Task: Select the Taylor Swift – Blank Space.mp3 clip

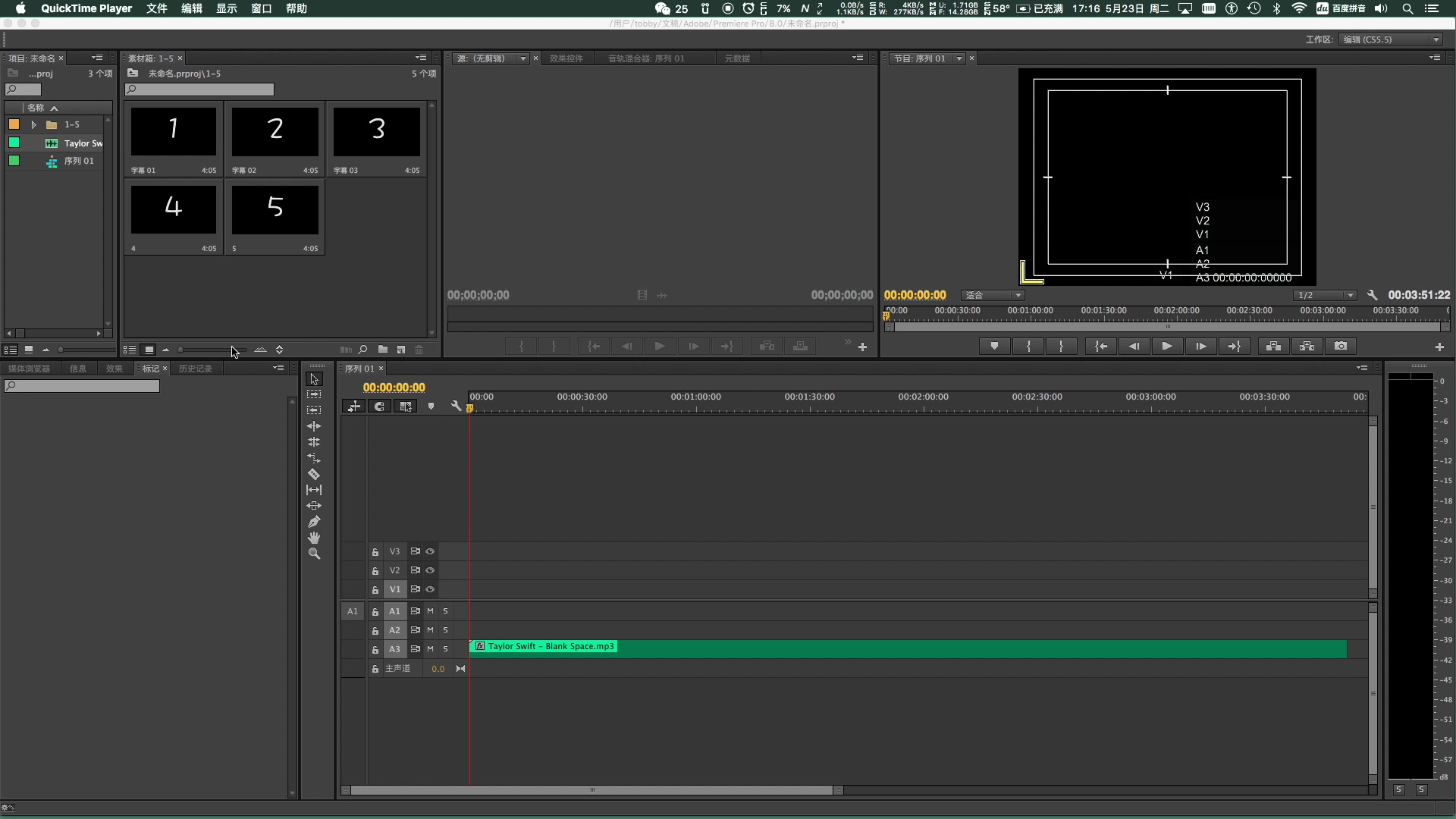Action: tap(908, 649)
